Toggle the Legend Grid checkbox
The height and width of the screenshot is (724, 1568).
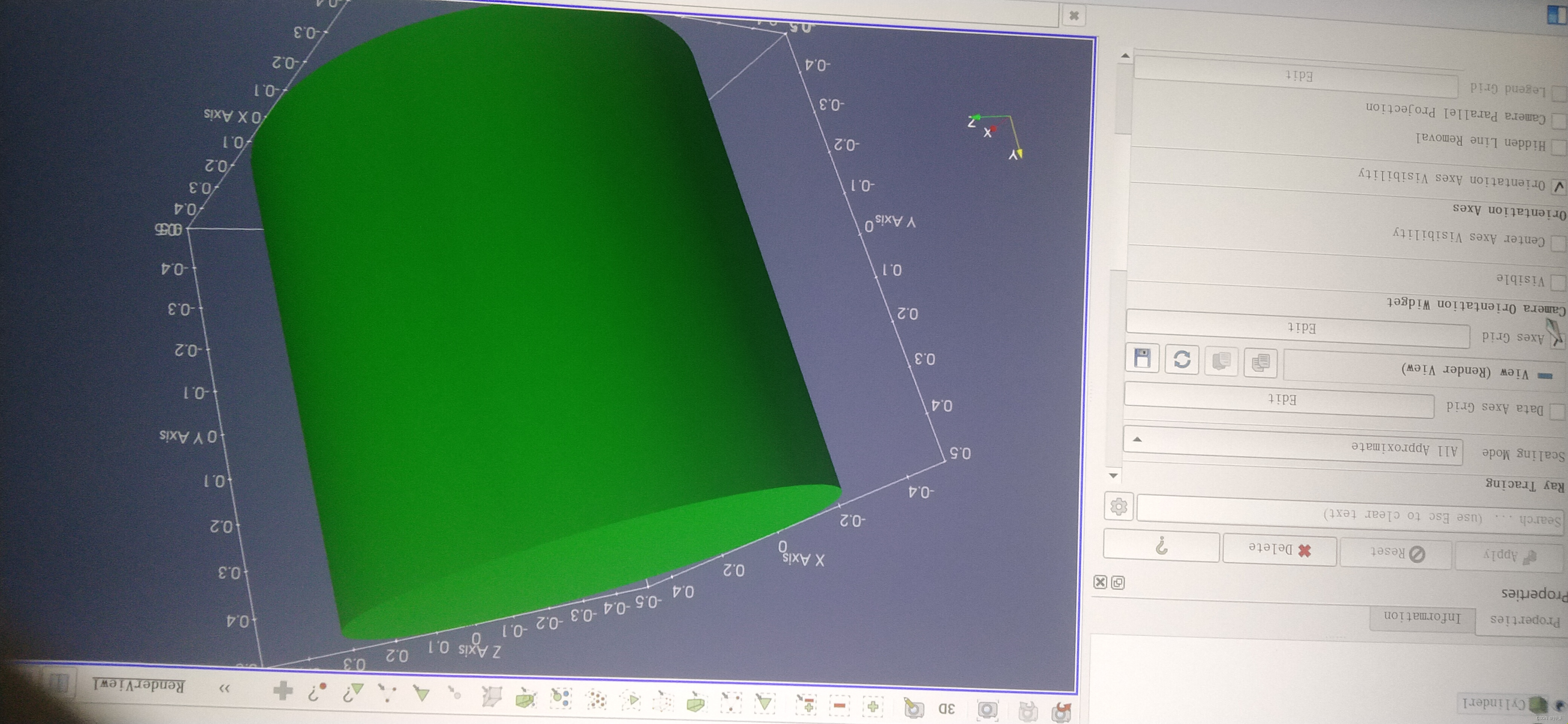(x=1559, y=93)
